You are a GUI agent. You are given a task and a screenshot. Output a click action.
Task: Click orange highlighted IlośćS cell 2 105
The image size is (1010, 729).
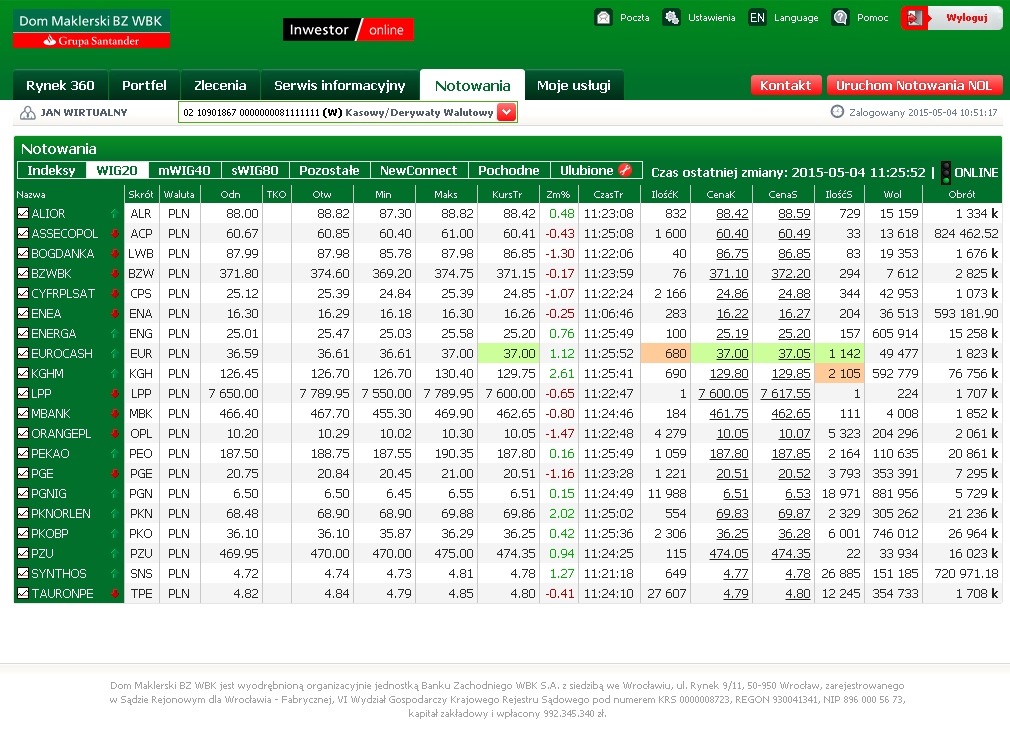[x=839, y=373]
